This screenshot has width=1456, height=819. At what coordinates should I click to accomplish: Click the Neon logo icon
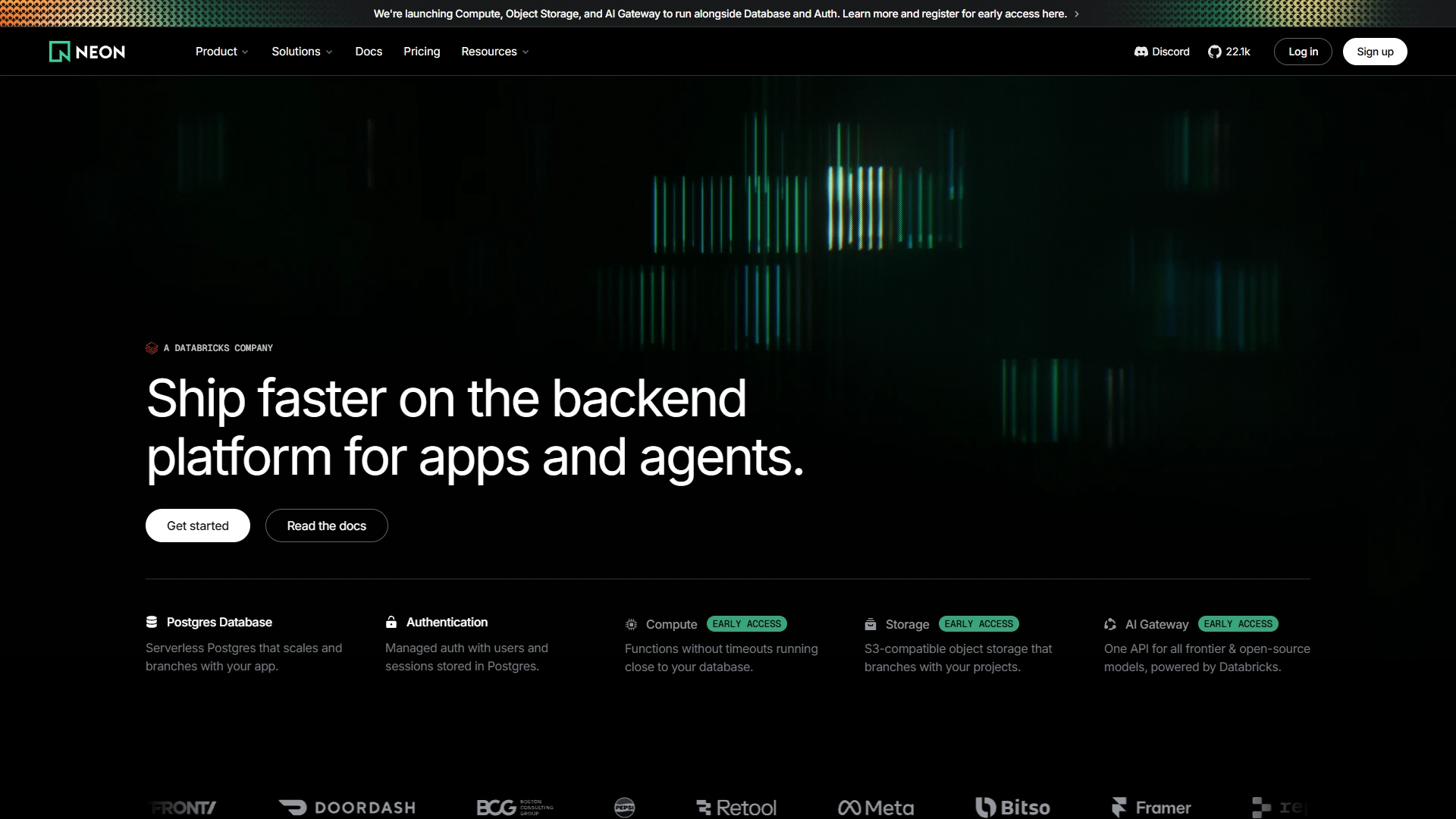60,52
